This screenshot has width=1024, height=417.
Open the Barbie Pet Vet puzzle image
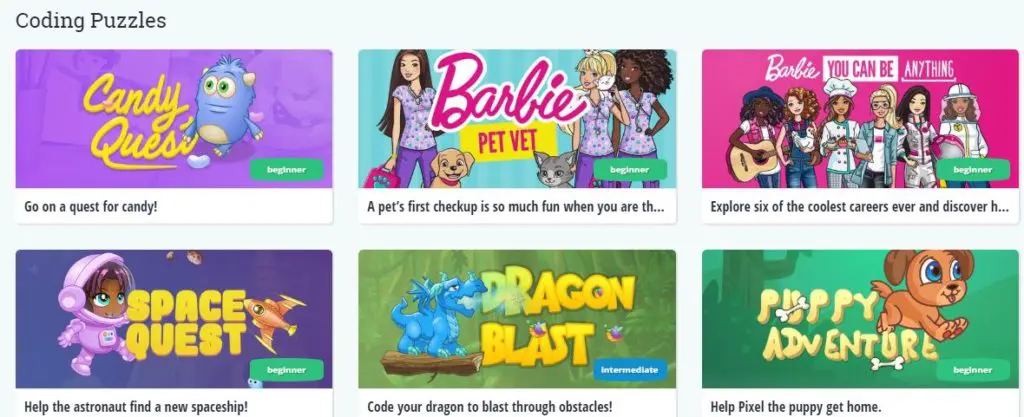(x=517, y=119)
